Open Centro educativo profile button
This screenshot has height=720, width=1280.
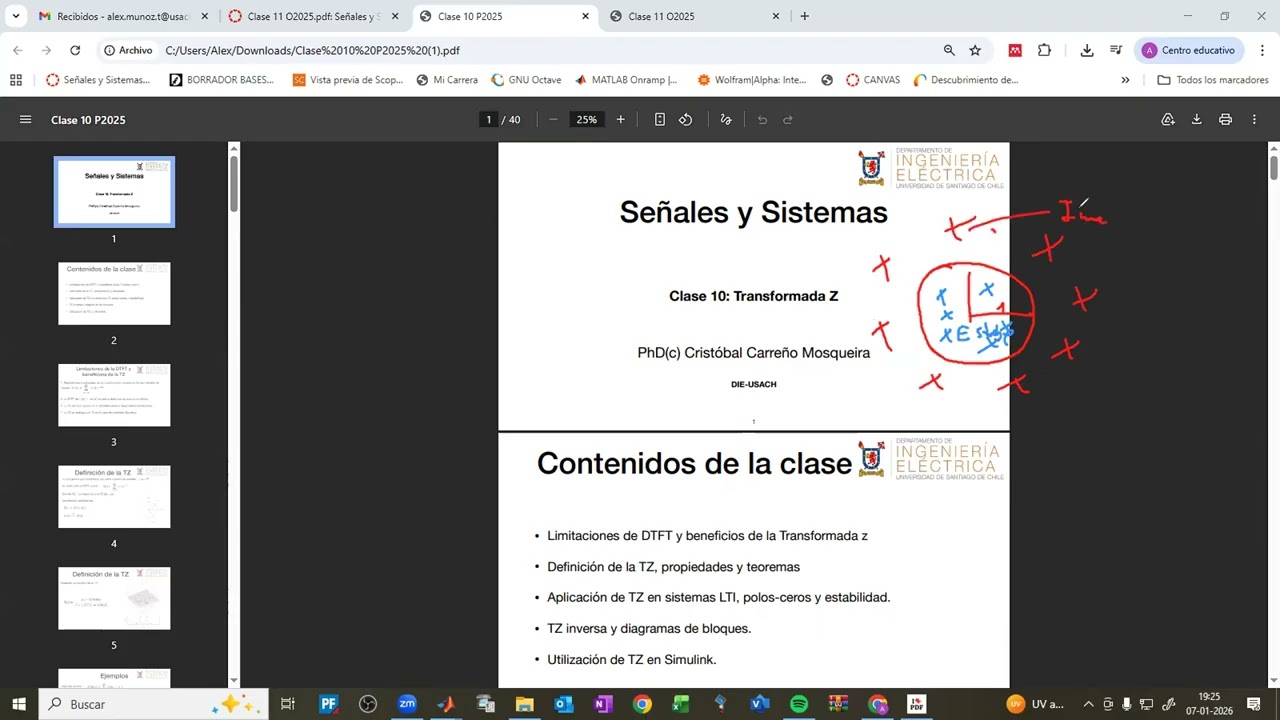pyautogui.click(x=1190, y=50)
